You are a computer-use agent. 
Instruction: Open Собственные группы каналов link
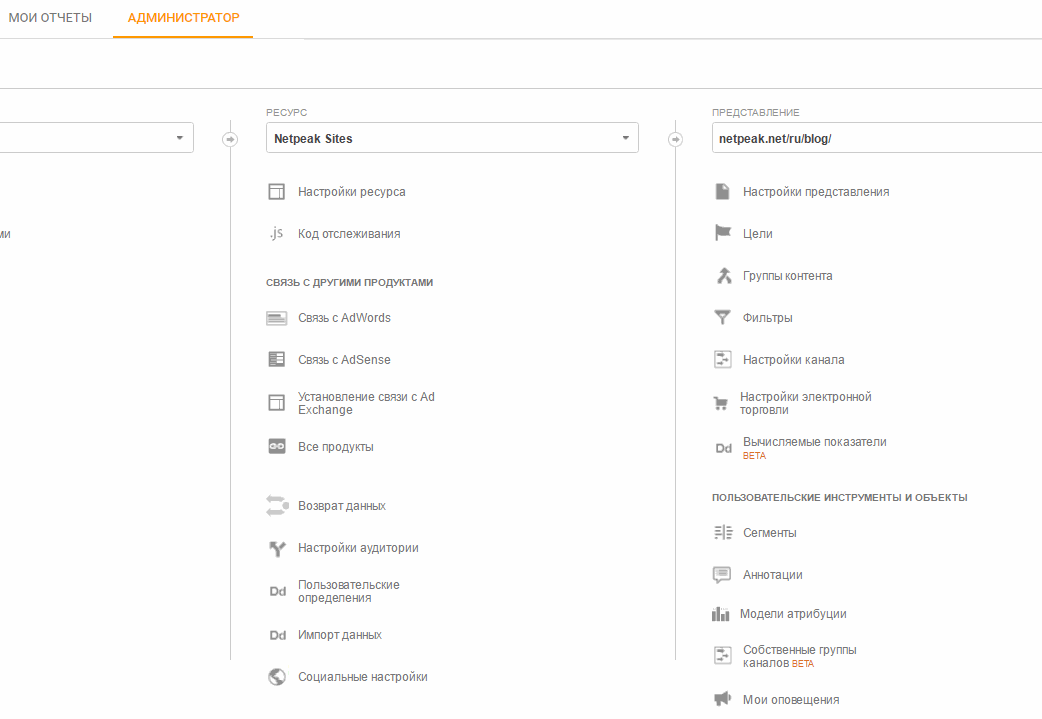click(799, 657)
